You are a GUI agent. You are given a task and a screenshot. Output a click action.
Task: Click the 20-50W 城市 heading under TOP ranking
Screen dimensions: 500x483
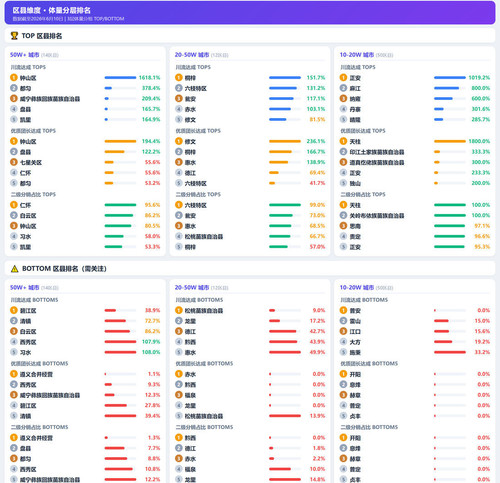(192, 55)
